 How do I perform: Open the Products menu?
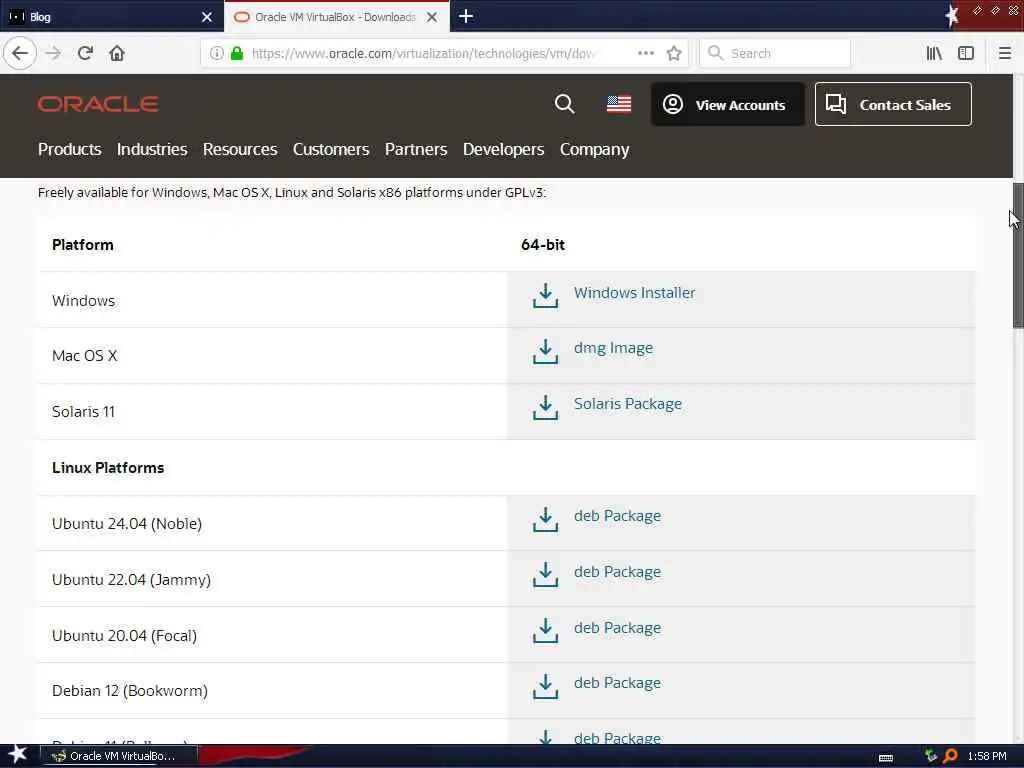pos(69,150)
